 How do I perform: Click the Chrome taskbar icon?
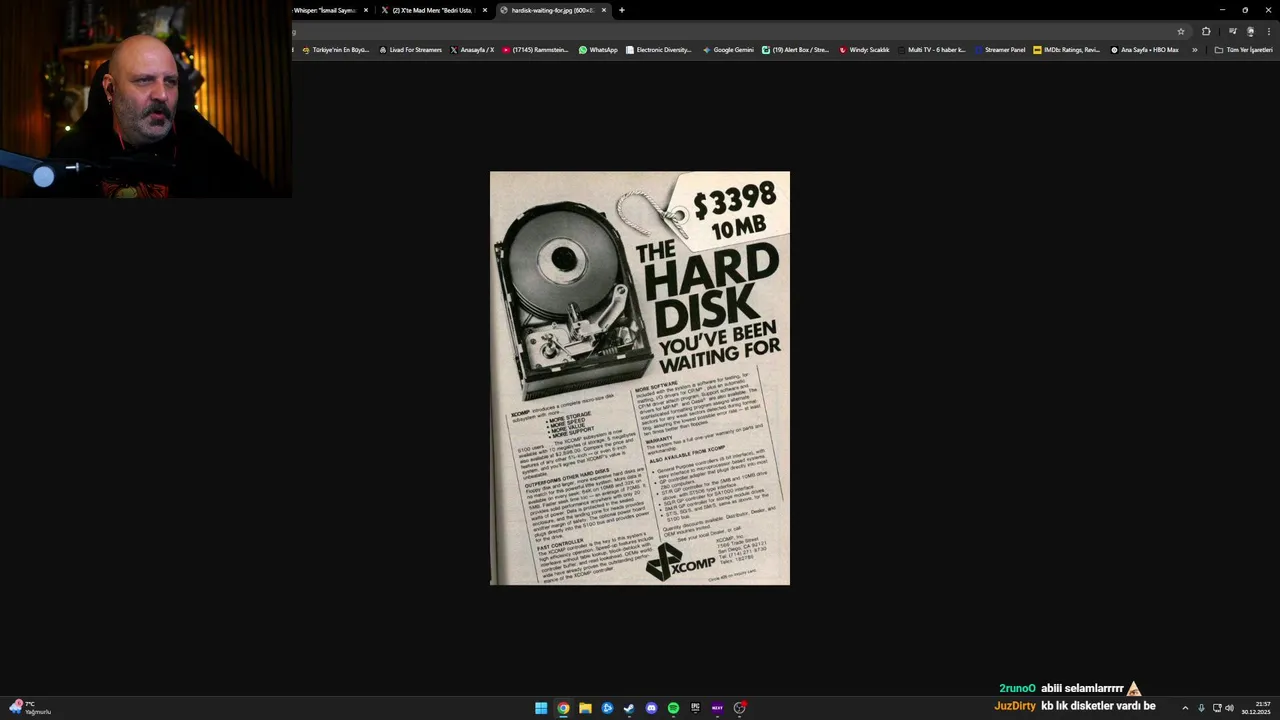(563, 708)
